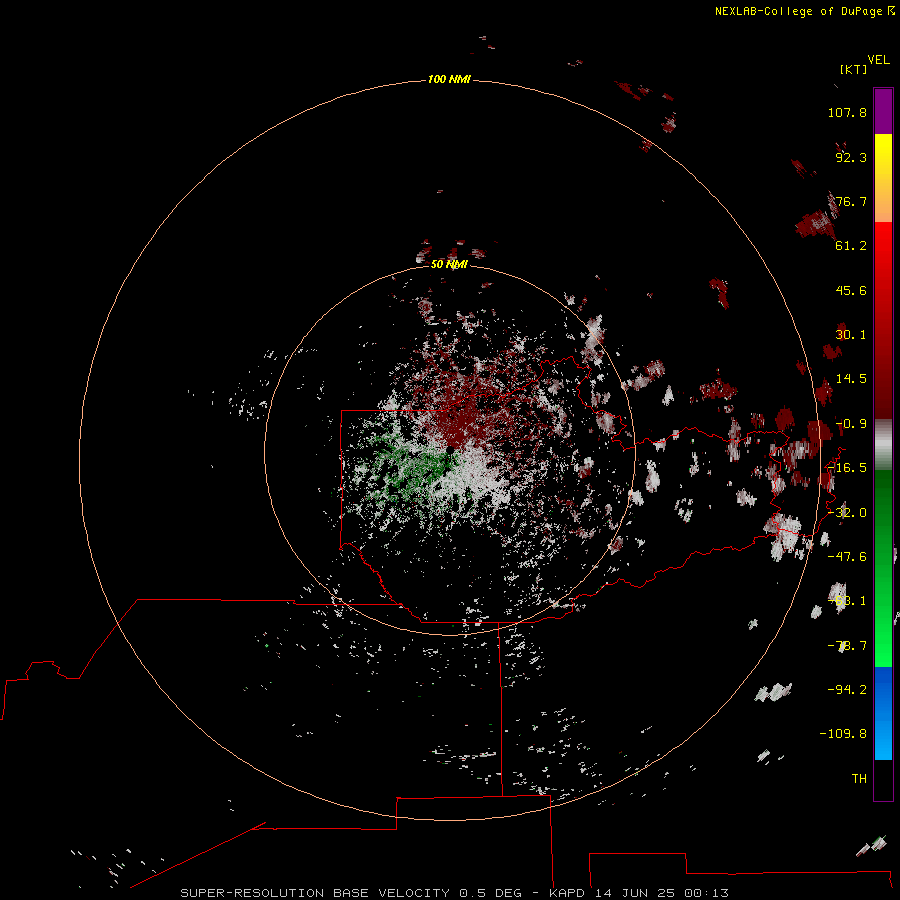Click the -32.0 velocity scale value
Viewport: 900px width, 900px height.
tap(847, 513)
